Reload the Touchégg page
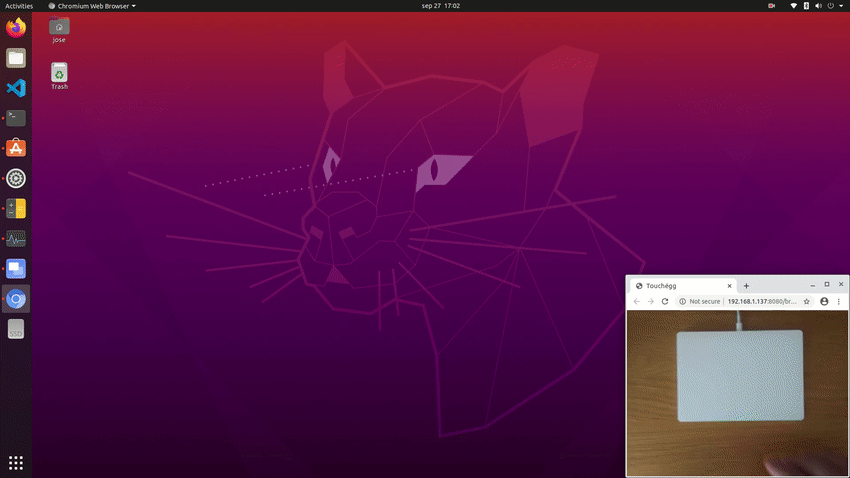Image resolution: width=850 pixels, height=478 pixels. point(665,301)
